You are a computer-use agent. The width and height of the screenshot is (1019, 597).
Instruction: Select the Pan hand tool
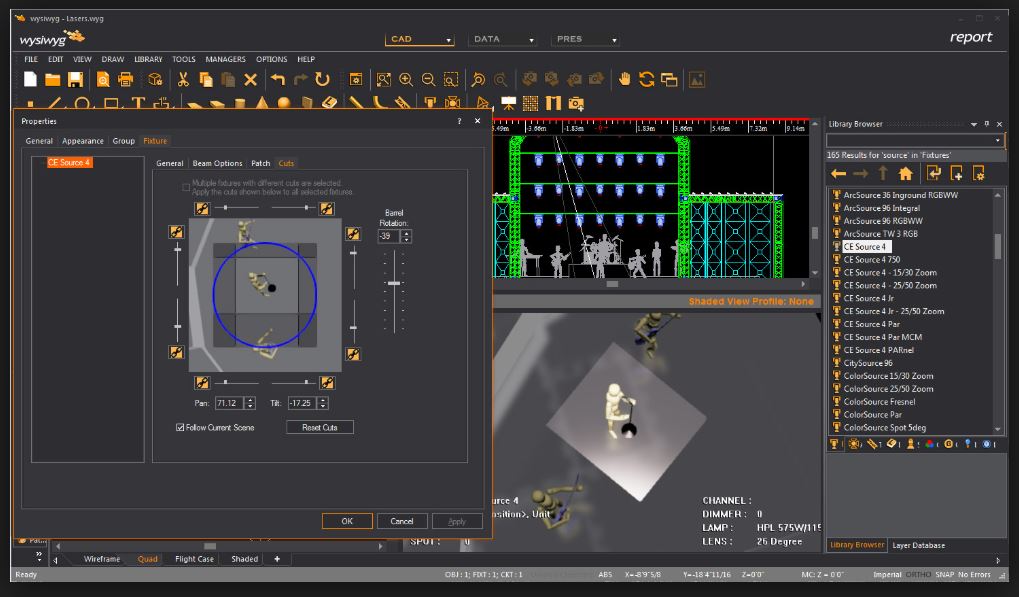(625, 79)
